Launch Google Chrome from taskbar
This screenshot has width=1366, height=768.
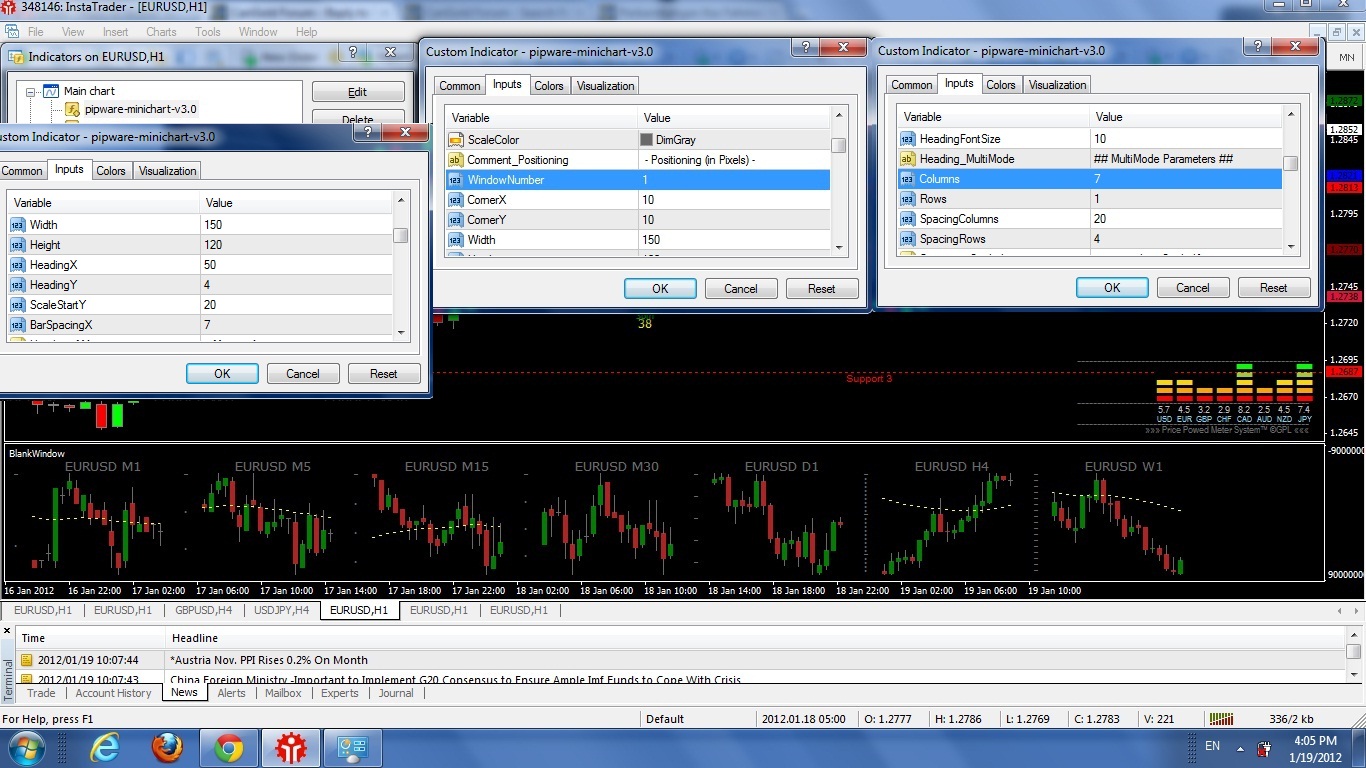229,747
